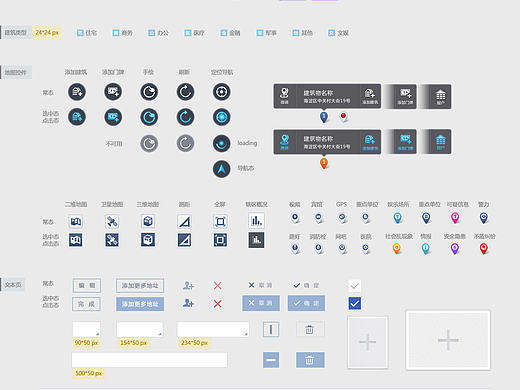Click the selected-state blue 添加建筑 round button
The width and height of the screenshot is (520, 390).
point(77,117)
